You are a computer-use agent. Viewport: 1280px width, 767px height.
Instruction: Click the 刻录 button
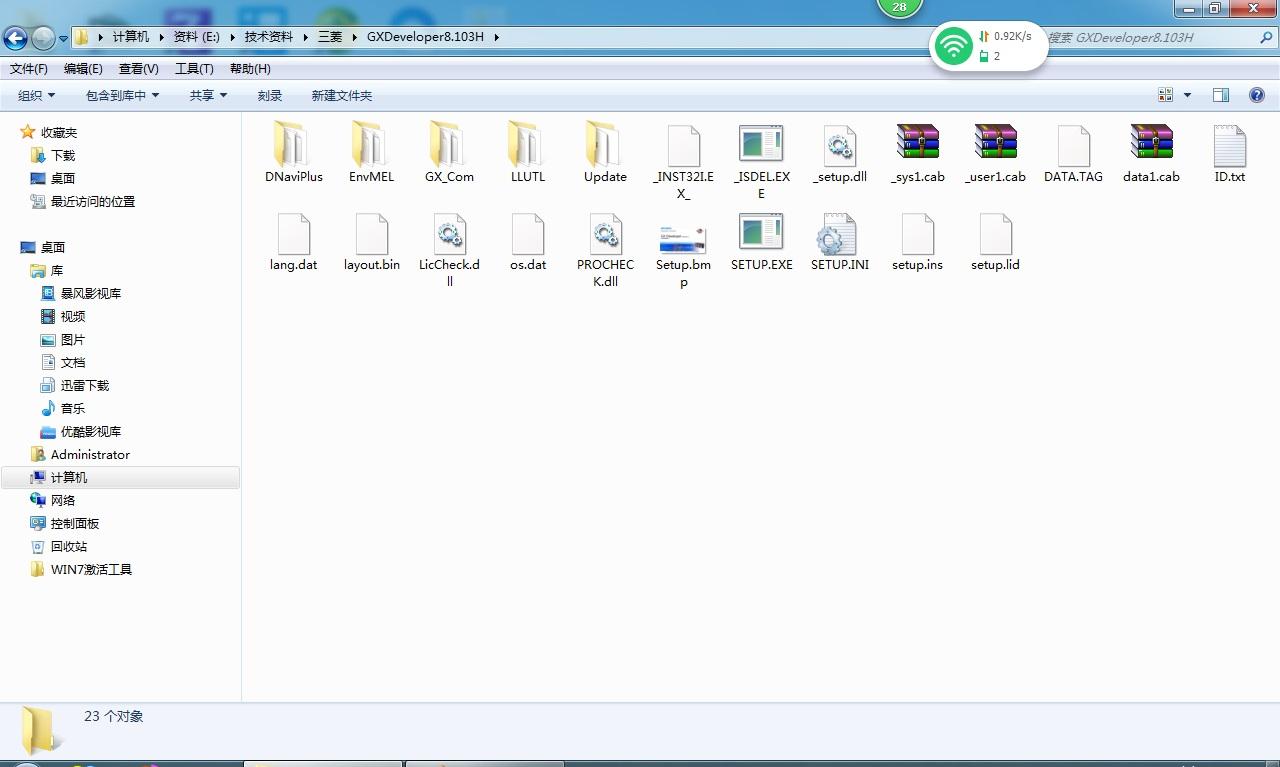[x=270, y=96]
